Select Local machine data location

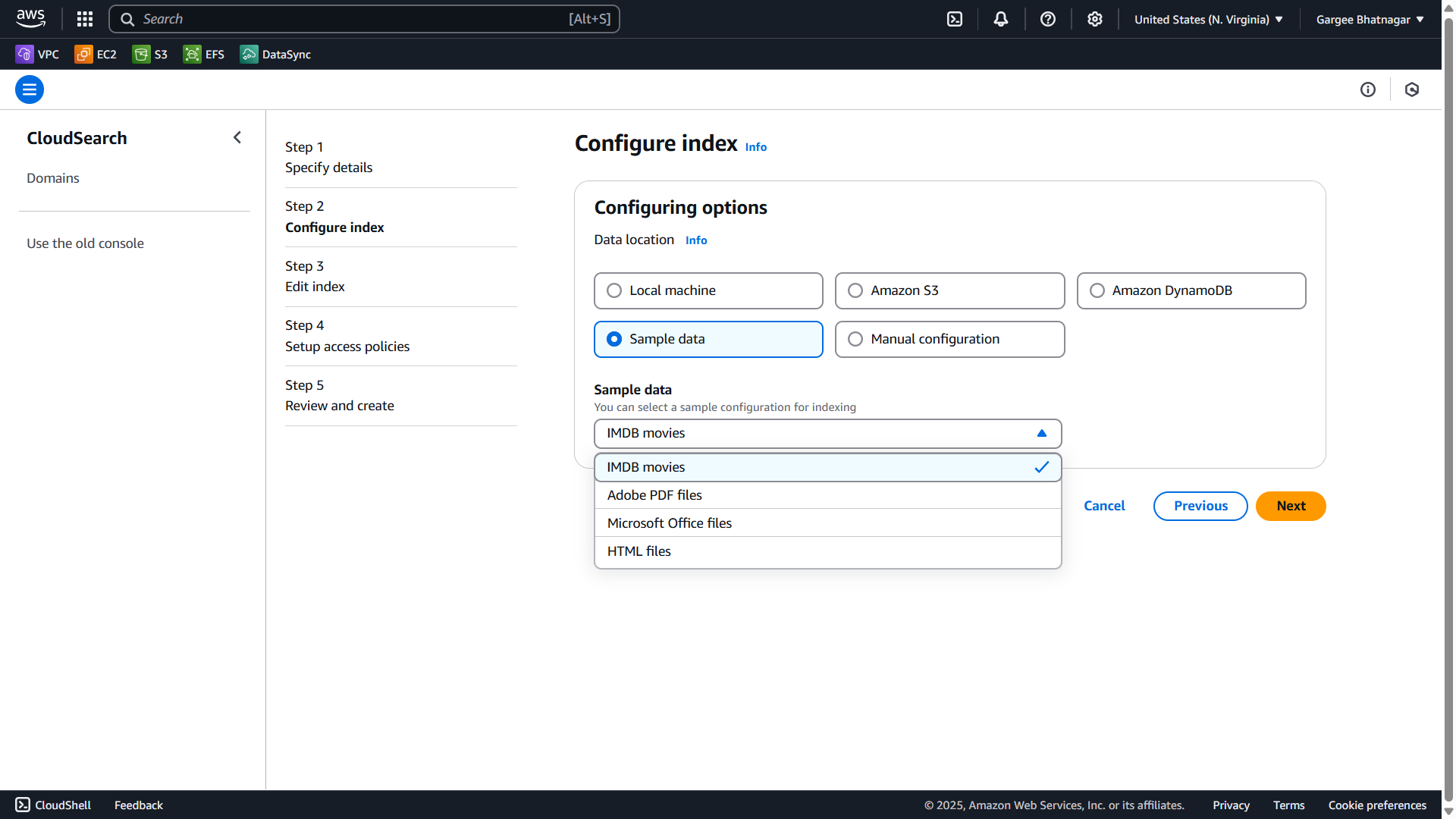pyautogui.click(x=708, y=290)
